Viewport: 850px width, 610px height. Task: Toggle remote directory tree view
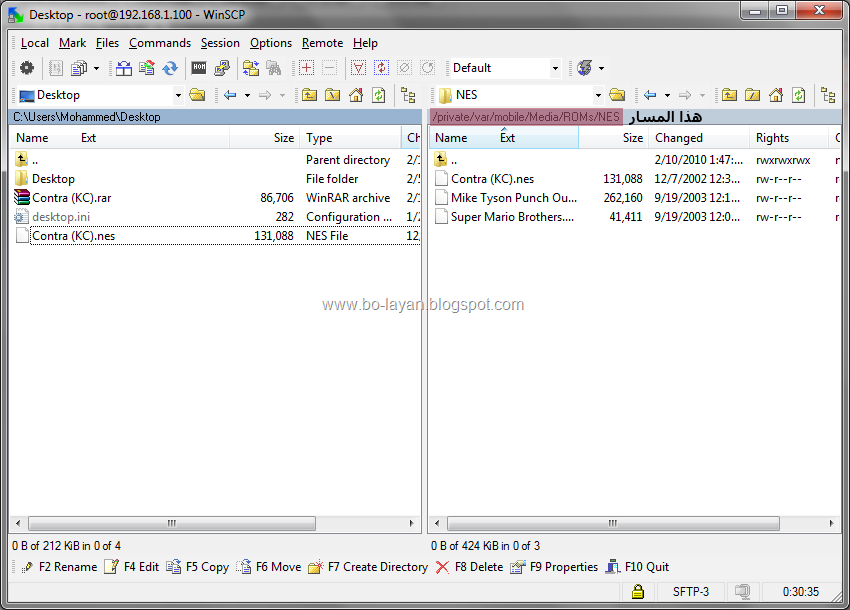[828, 95]
